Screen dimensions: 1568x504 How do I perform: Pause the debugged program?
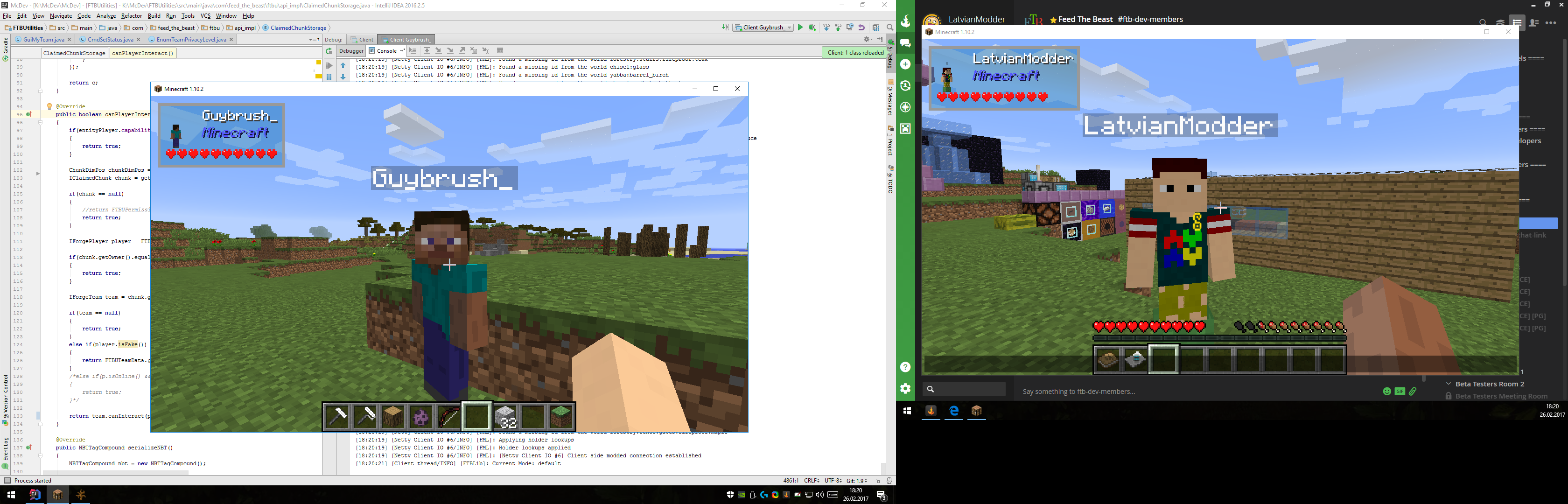[329, 77]
